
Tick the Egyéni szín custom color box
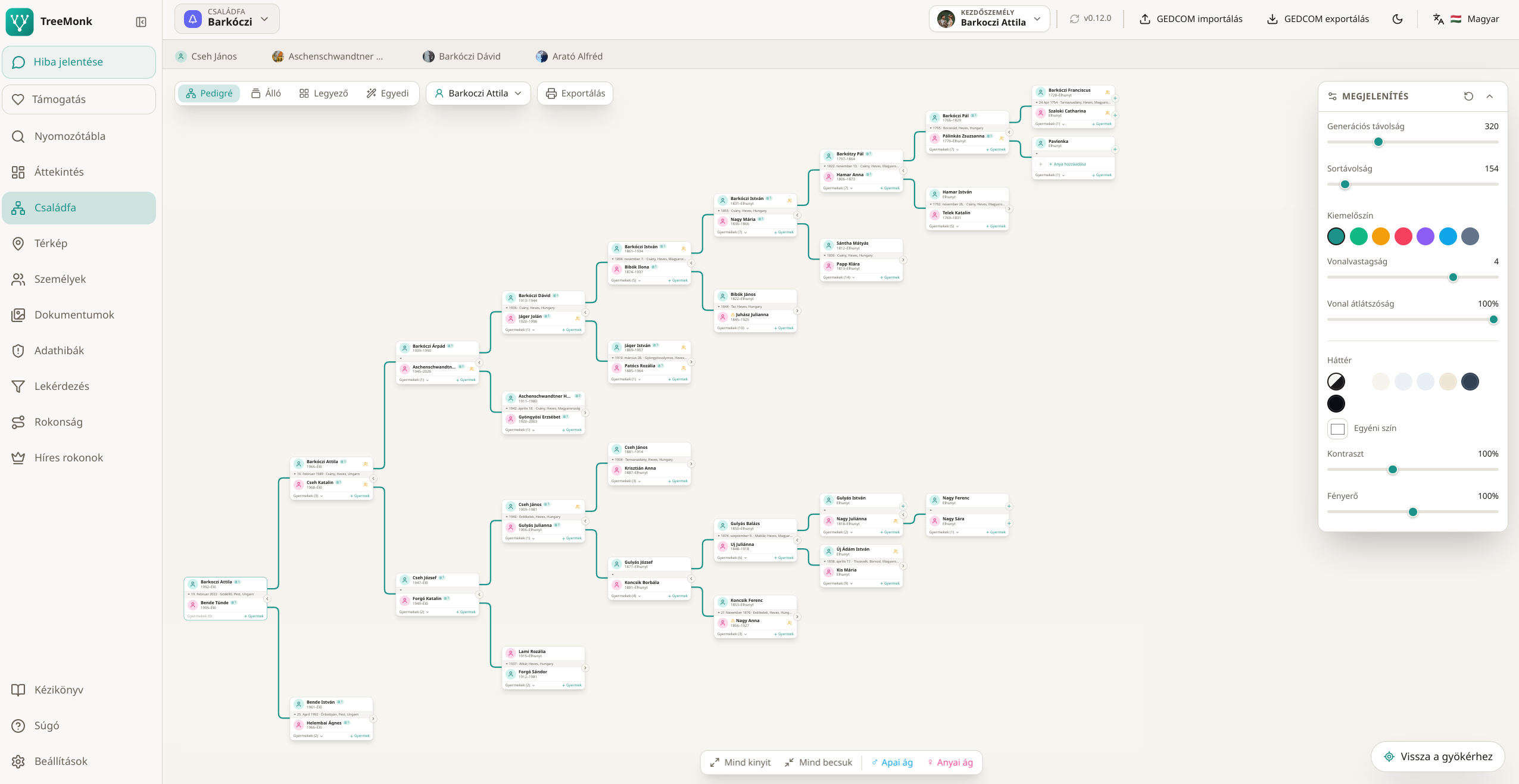(x=1337, y=429)
